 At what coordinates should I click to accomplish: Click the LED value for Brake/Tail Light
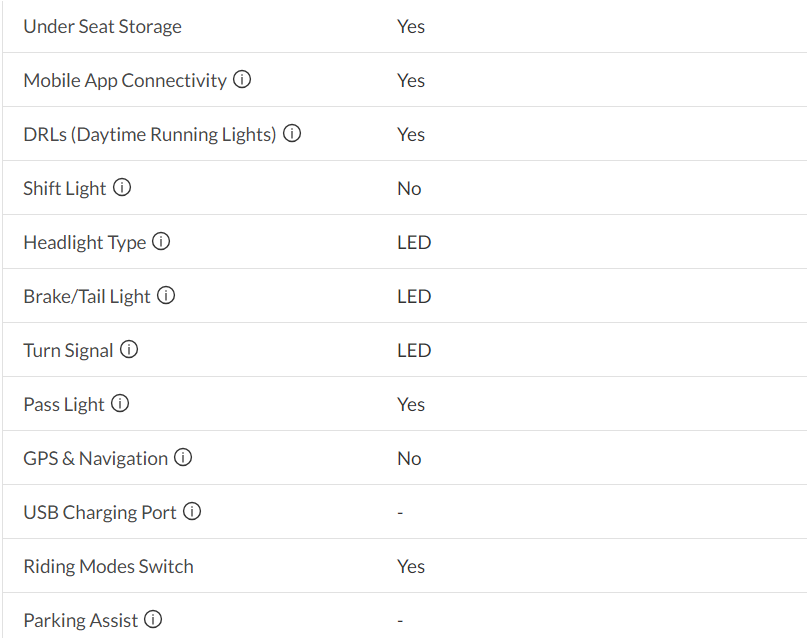coord(414,296)
